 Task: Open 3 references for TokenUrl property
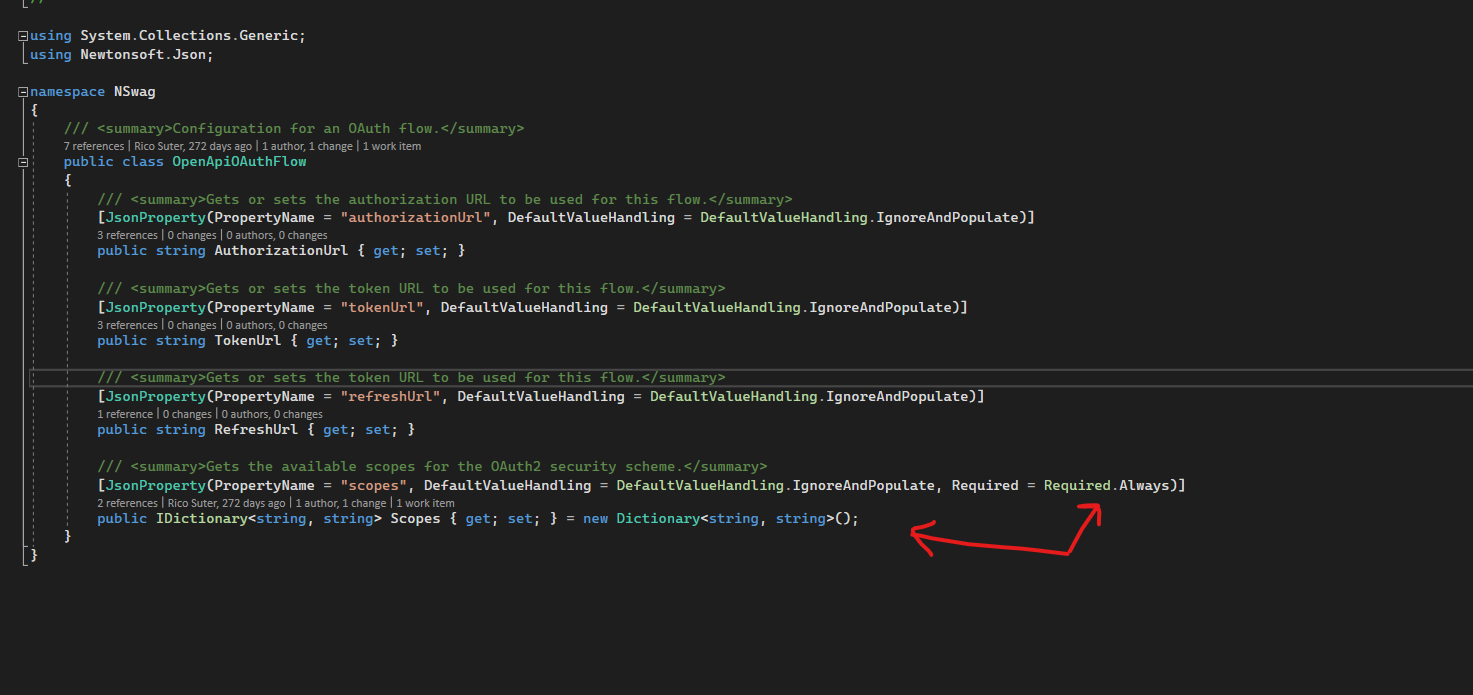click(126, 324)
